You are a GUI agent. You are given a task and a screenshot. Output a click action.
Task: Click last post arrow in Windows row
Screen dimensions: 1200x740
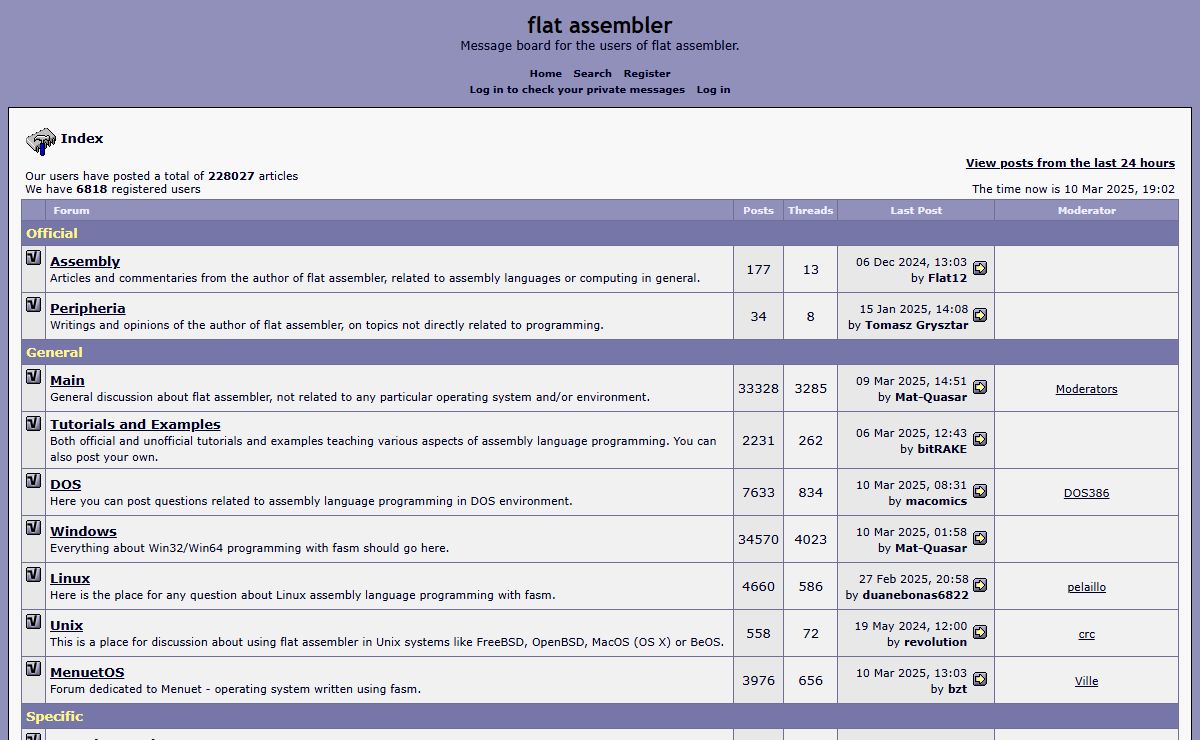pyautogui.click(x=980, y=538)
